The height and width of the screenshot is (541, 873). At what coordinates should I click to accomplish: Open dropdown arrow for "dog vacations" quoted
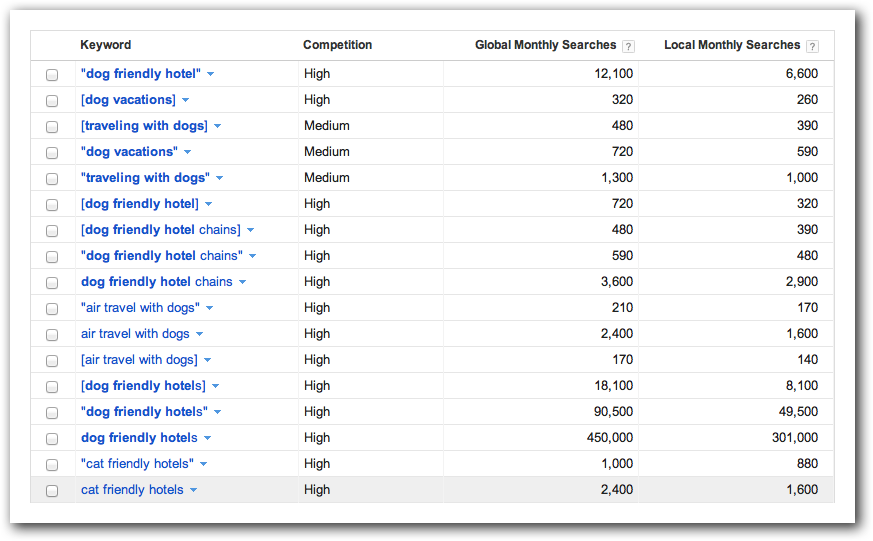tap(188, 152)
